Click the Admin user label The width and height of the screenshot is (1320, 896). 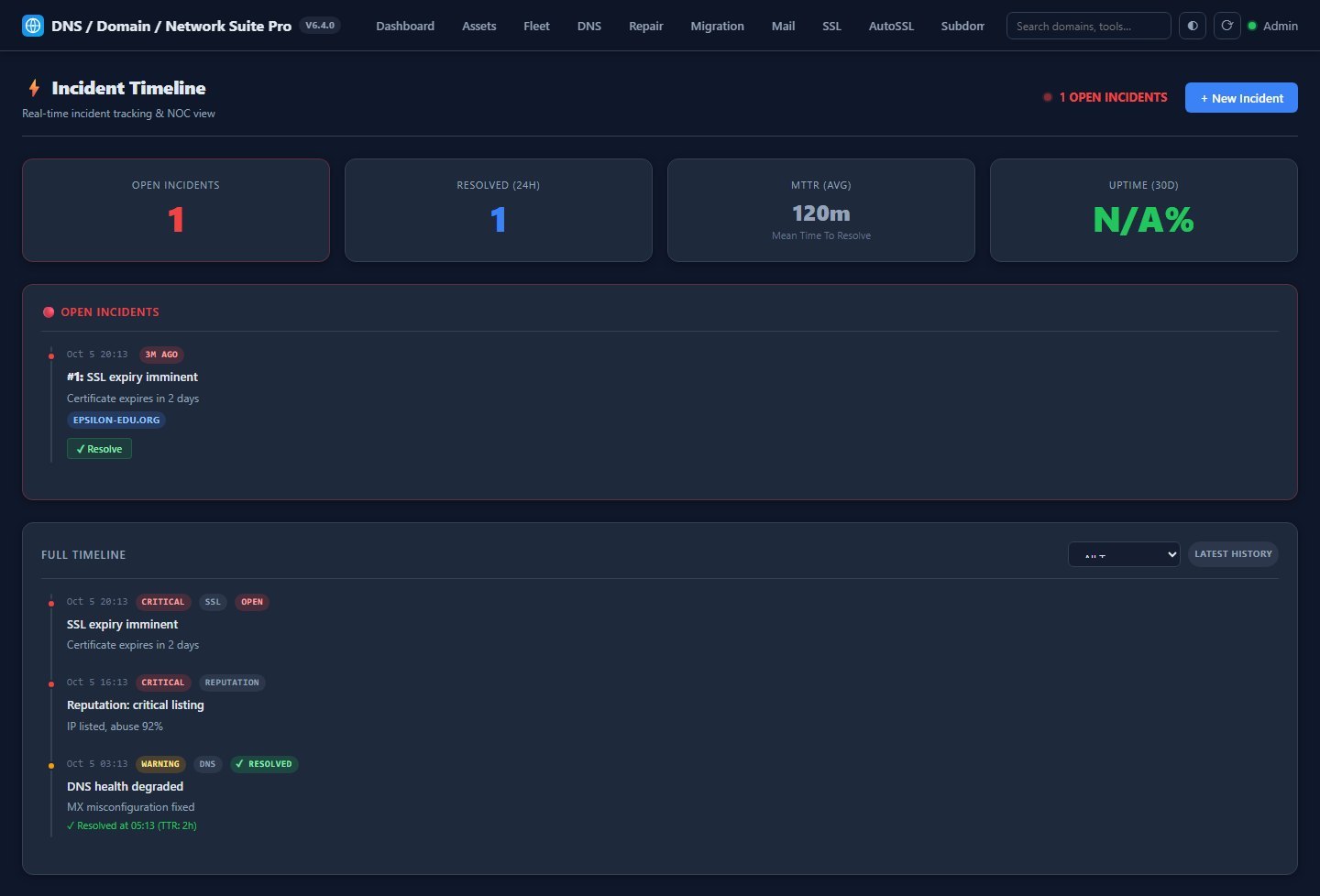coord(1281,26)
